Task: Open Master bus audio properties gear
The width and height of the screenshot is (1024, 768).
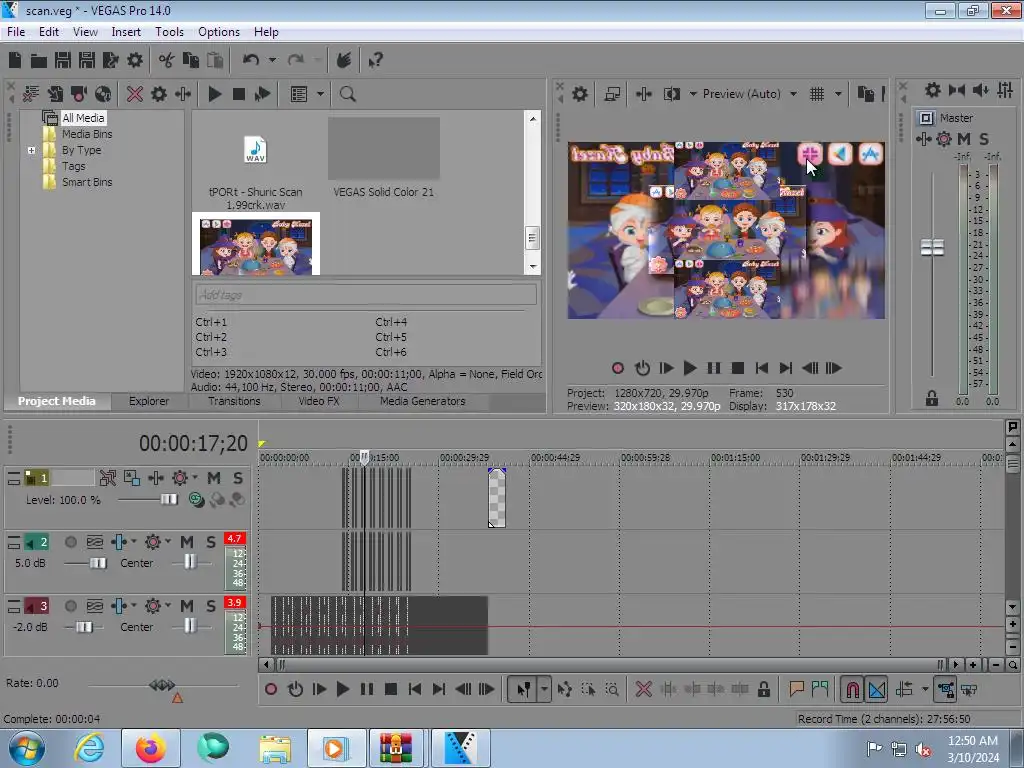Action: point(933,90)
